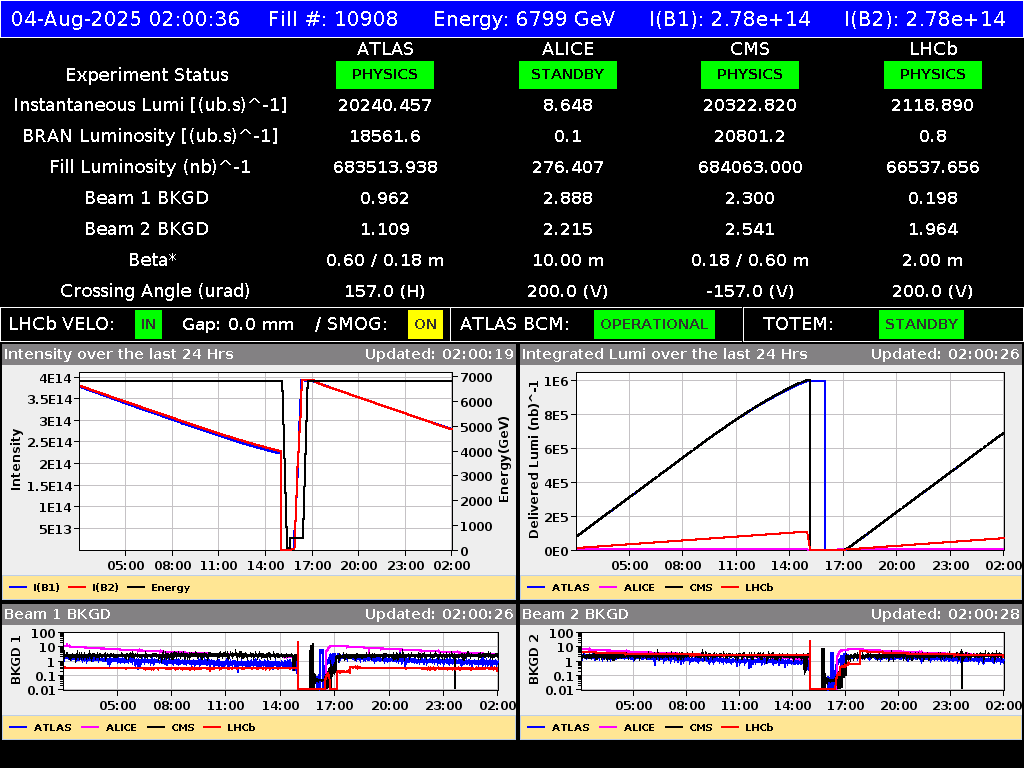Click the Intensity chart Updated 02:00:19 timestamp
The height and width of the screenshot is (768, 1024).
point(440,355)
